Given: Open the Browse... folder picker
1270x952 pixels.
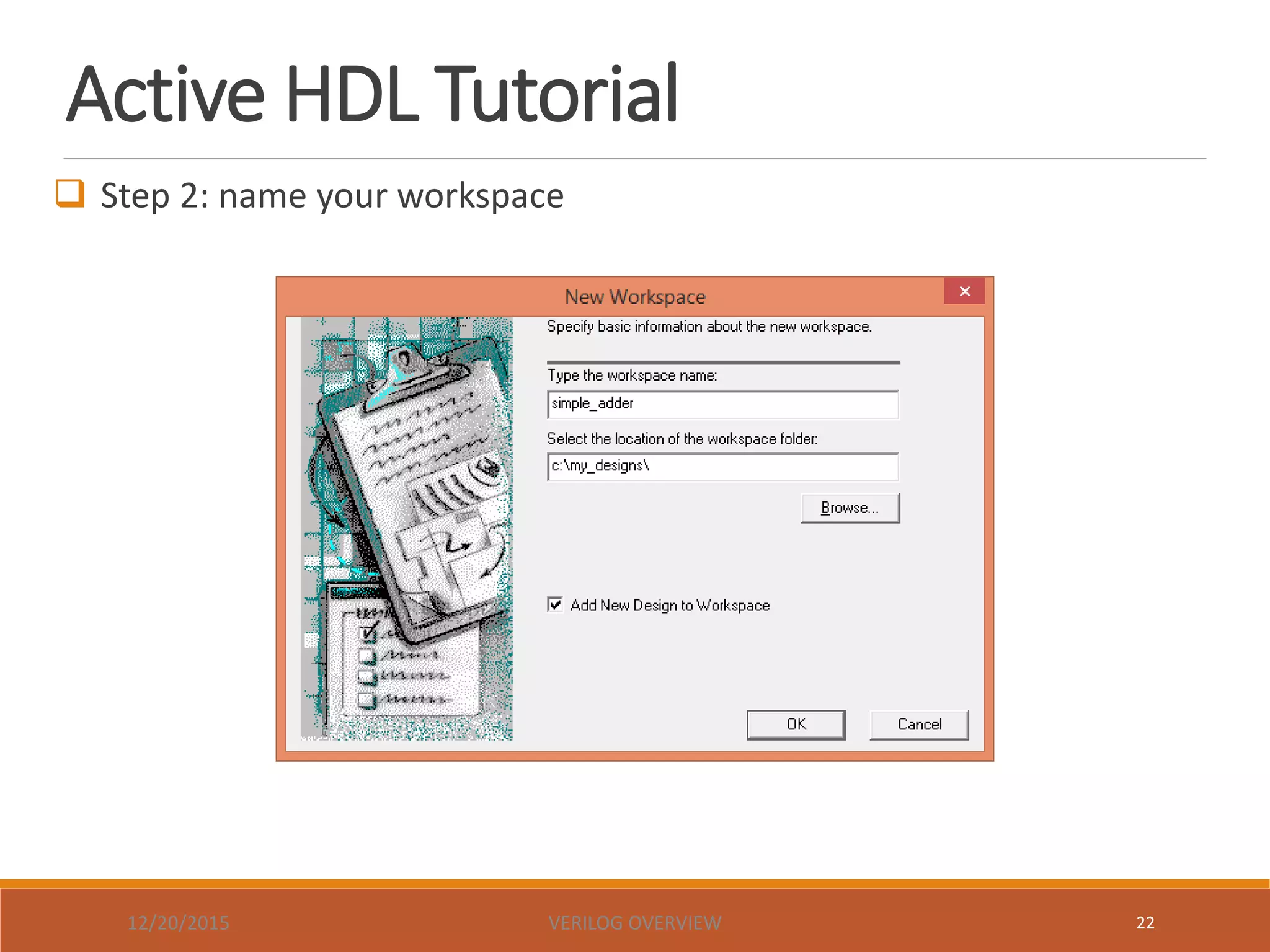Looking at the screenshot, I should point(850,508).
